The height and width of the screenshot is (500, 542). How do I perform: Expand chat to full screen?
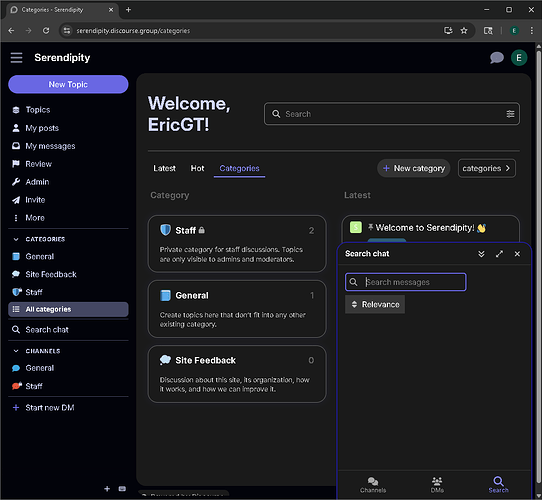[499, 254]
